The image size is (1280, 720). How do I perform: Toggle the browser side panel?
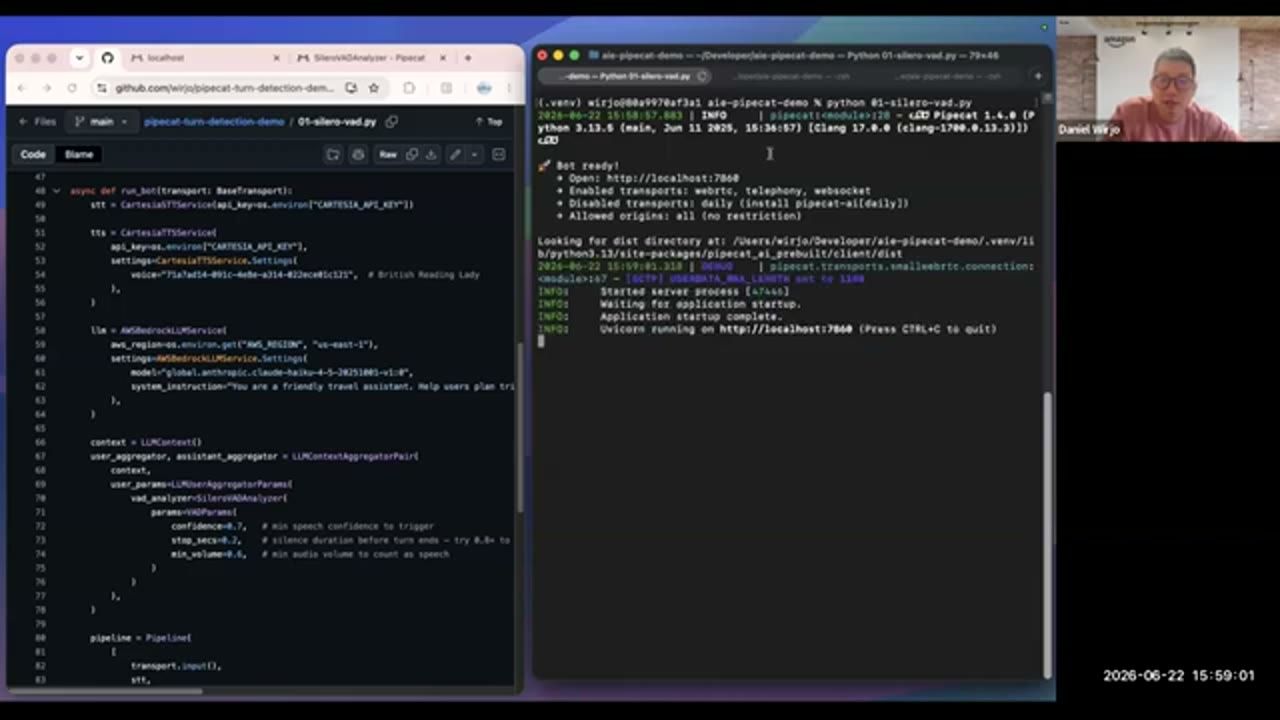[x=446, y=88]
